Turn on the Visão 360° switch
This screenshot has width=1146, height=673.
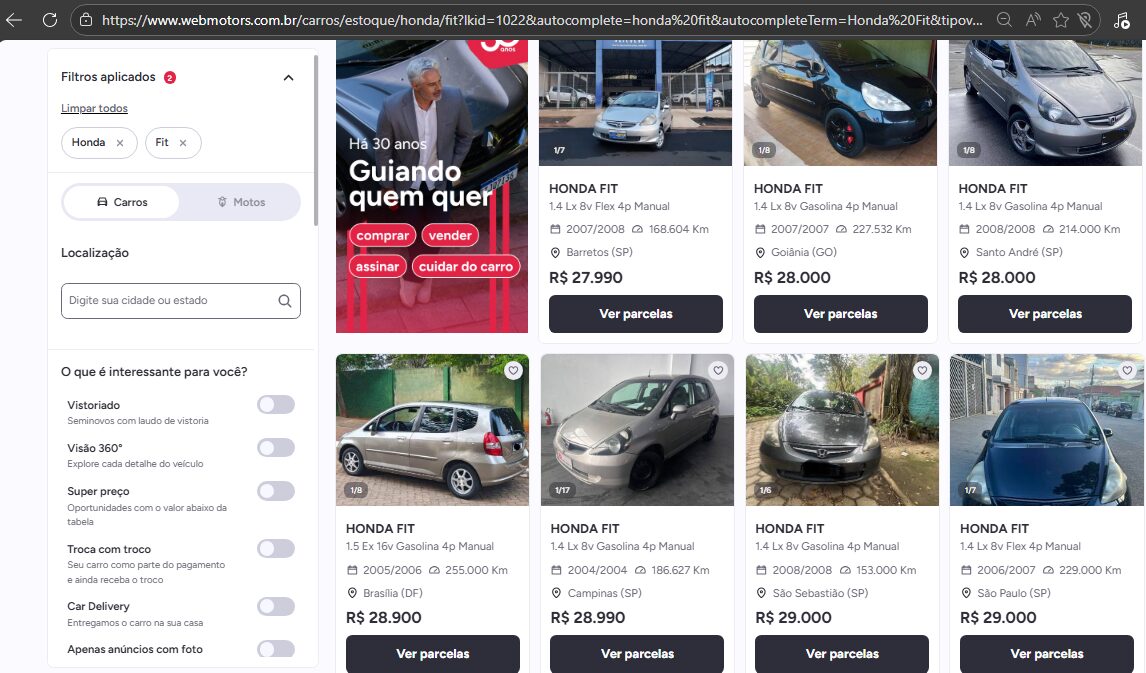(x=276, y=448)
